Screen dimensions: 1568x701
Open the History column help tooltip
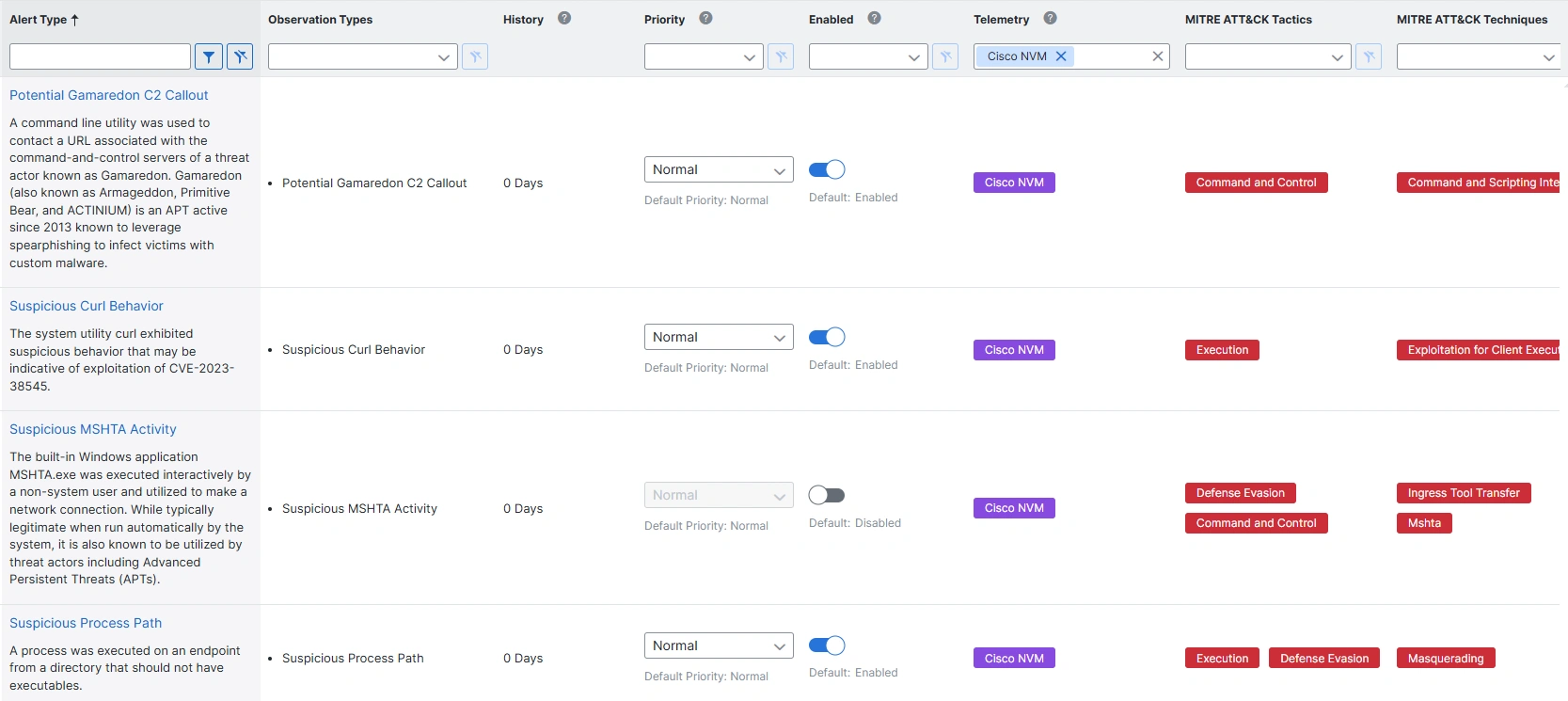coord(564,18)
